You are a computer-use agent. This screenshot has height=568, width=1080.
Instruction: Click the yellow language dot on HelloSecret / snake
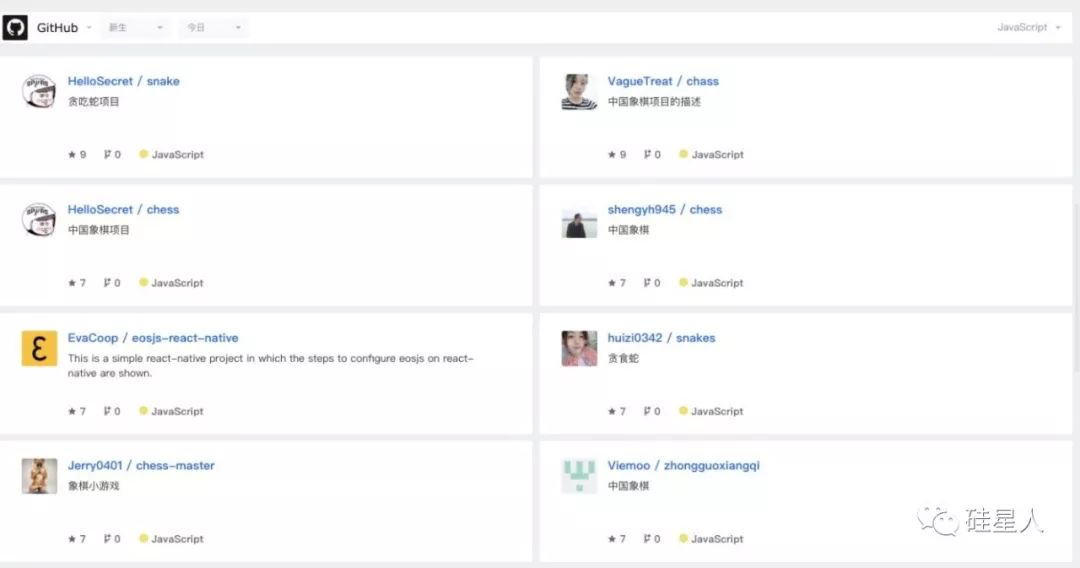pyautogui.click(x=143, y=154)
